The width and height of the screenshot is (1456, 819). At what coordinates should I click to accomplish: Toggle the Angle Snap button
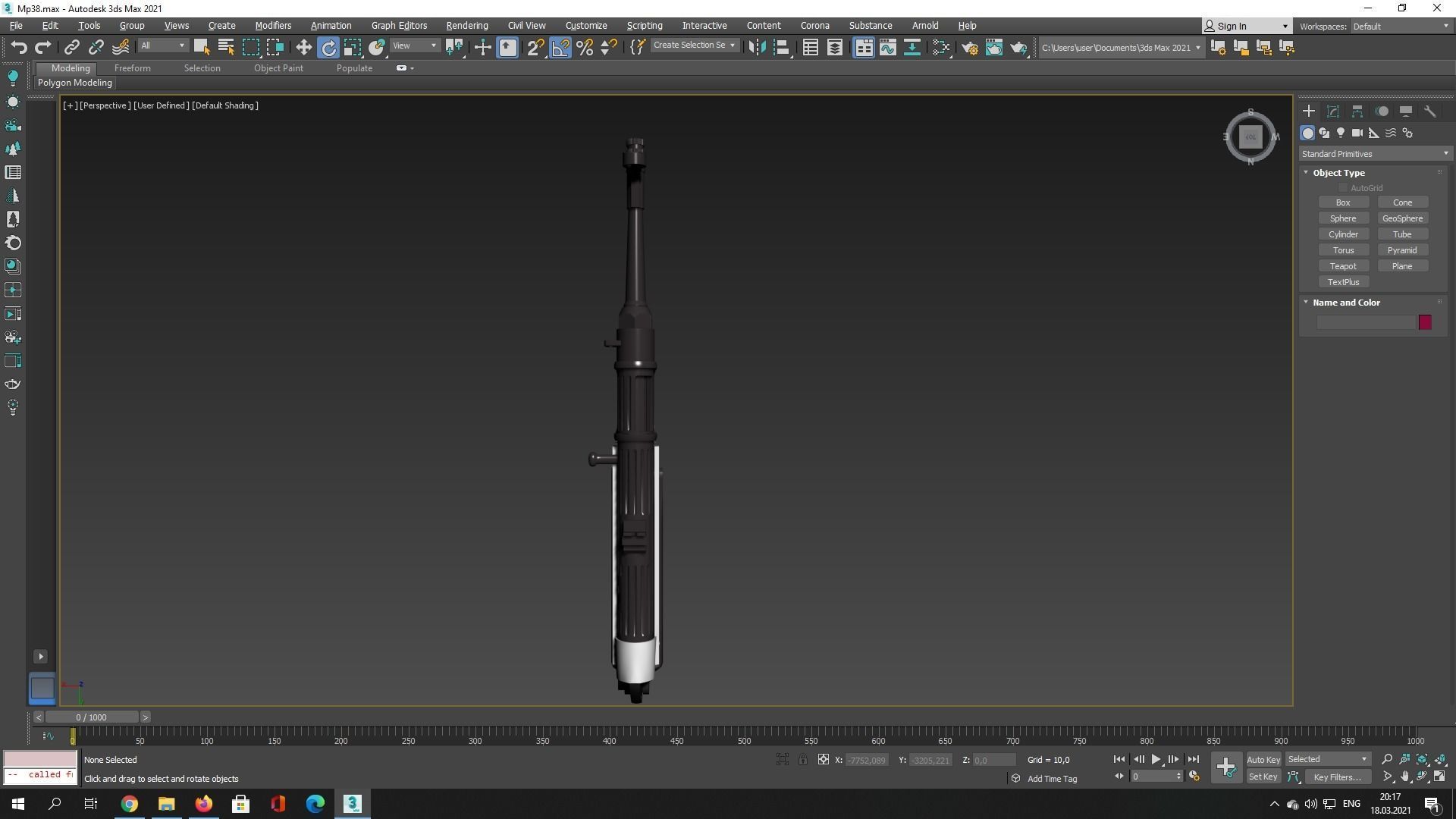(560, 48)
